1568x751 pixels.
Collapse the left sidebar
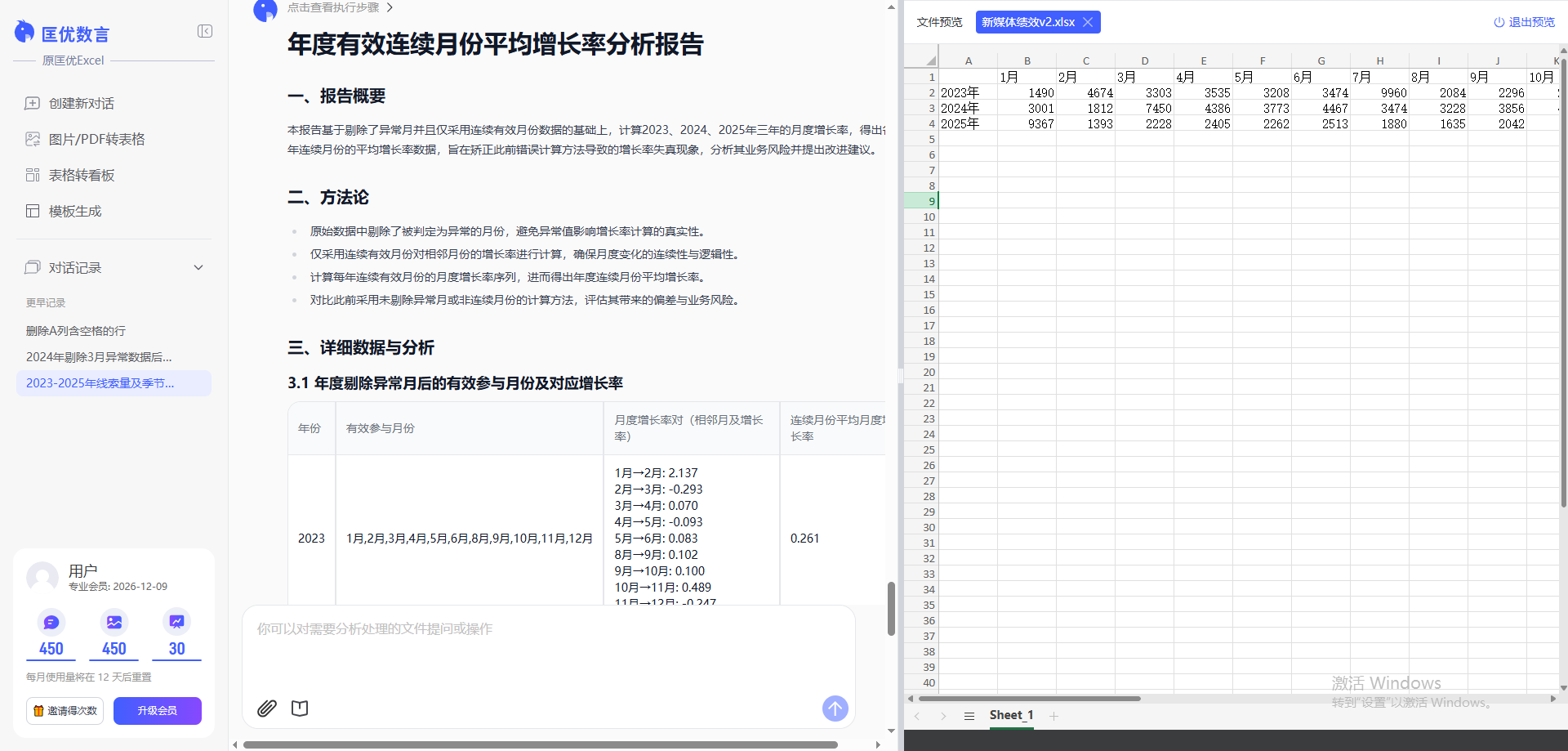pyautogui.click(x=205, y=31)
